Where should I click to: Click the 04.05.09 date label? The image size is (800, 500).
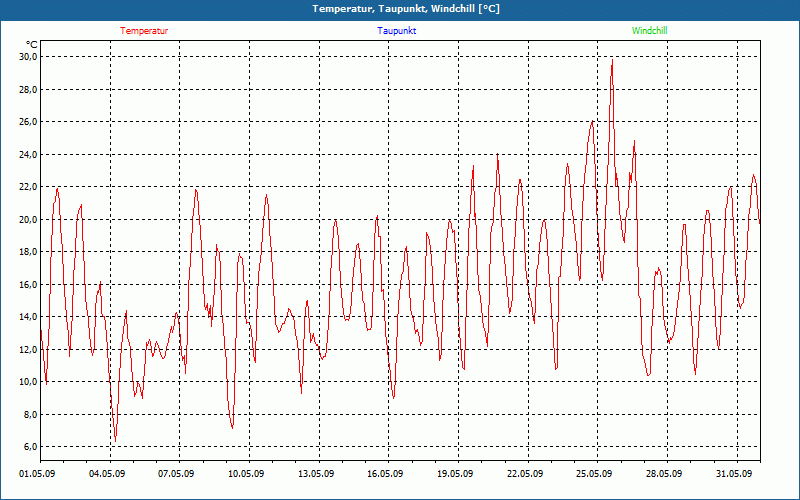[107, 474]
